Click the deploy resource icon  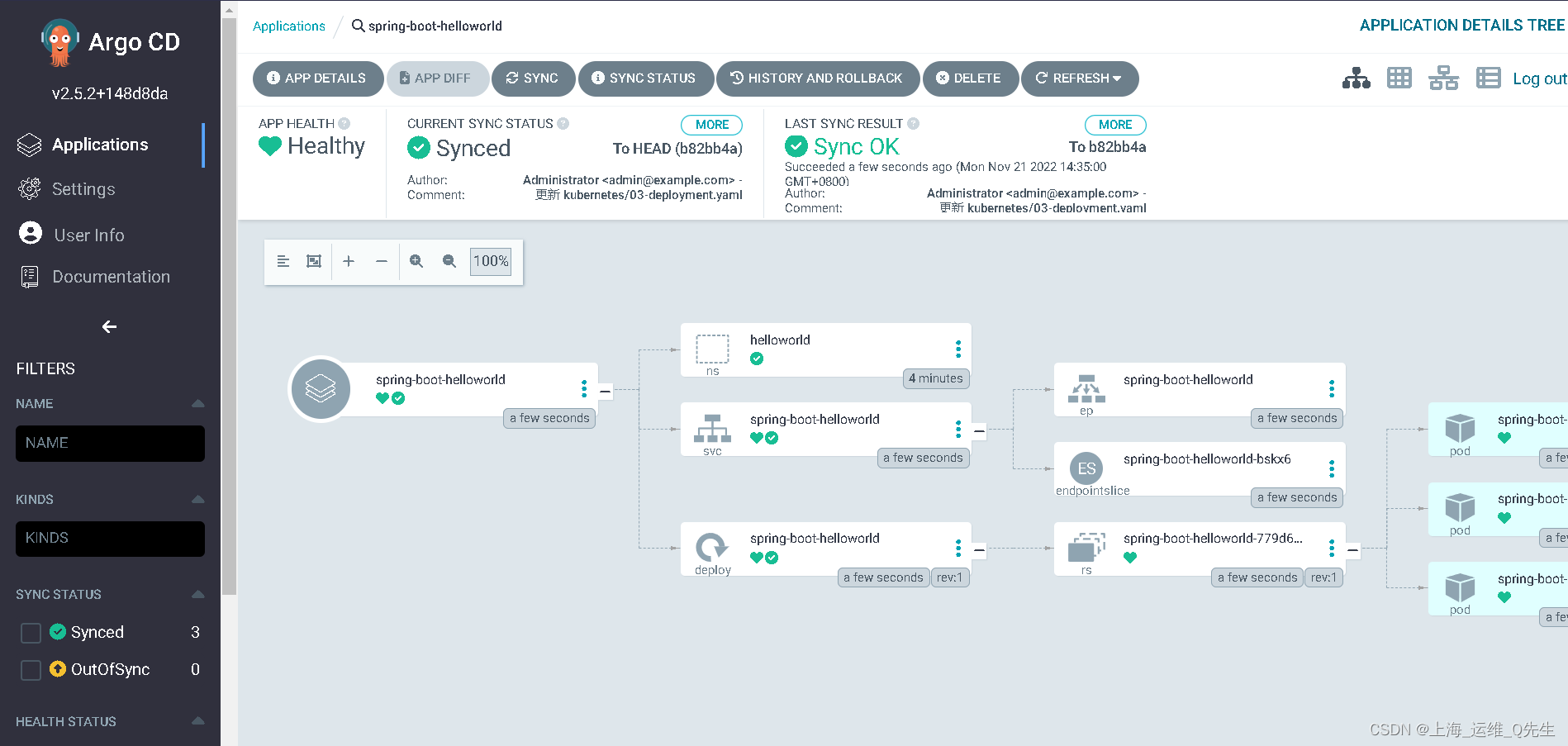pyautogui.click(x=711, y=547)
